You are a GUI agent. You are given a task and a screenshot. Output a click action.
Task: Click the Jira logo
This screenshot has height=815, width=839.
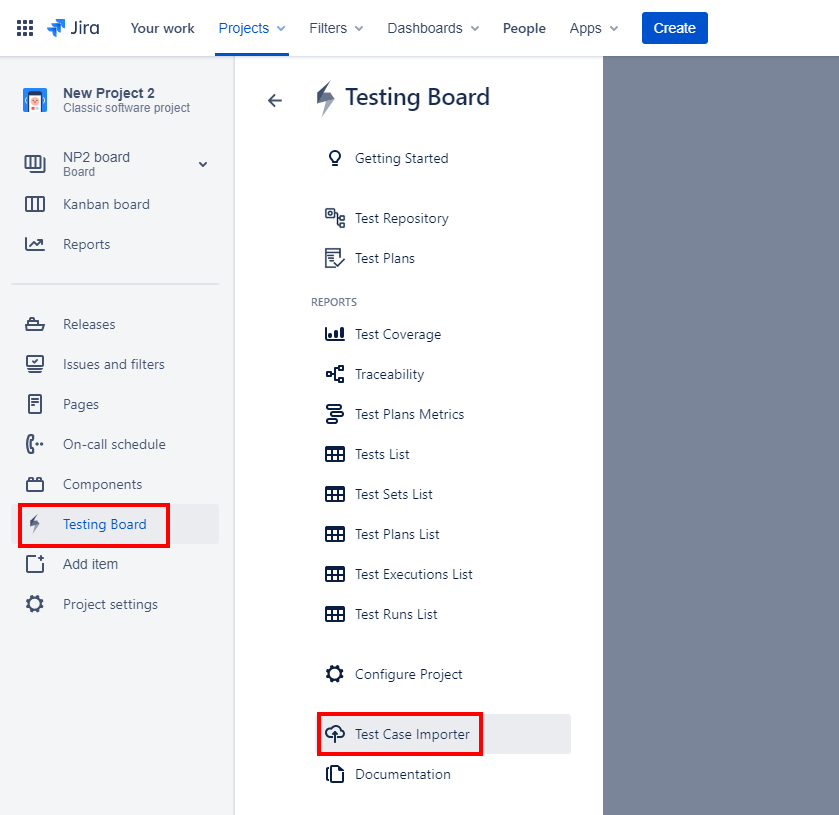click(73, 28)
